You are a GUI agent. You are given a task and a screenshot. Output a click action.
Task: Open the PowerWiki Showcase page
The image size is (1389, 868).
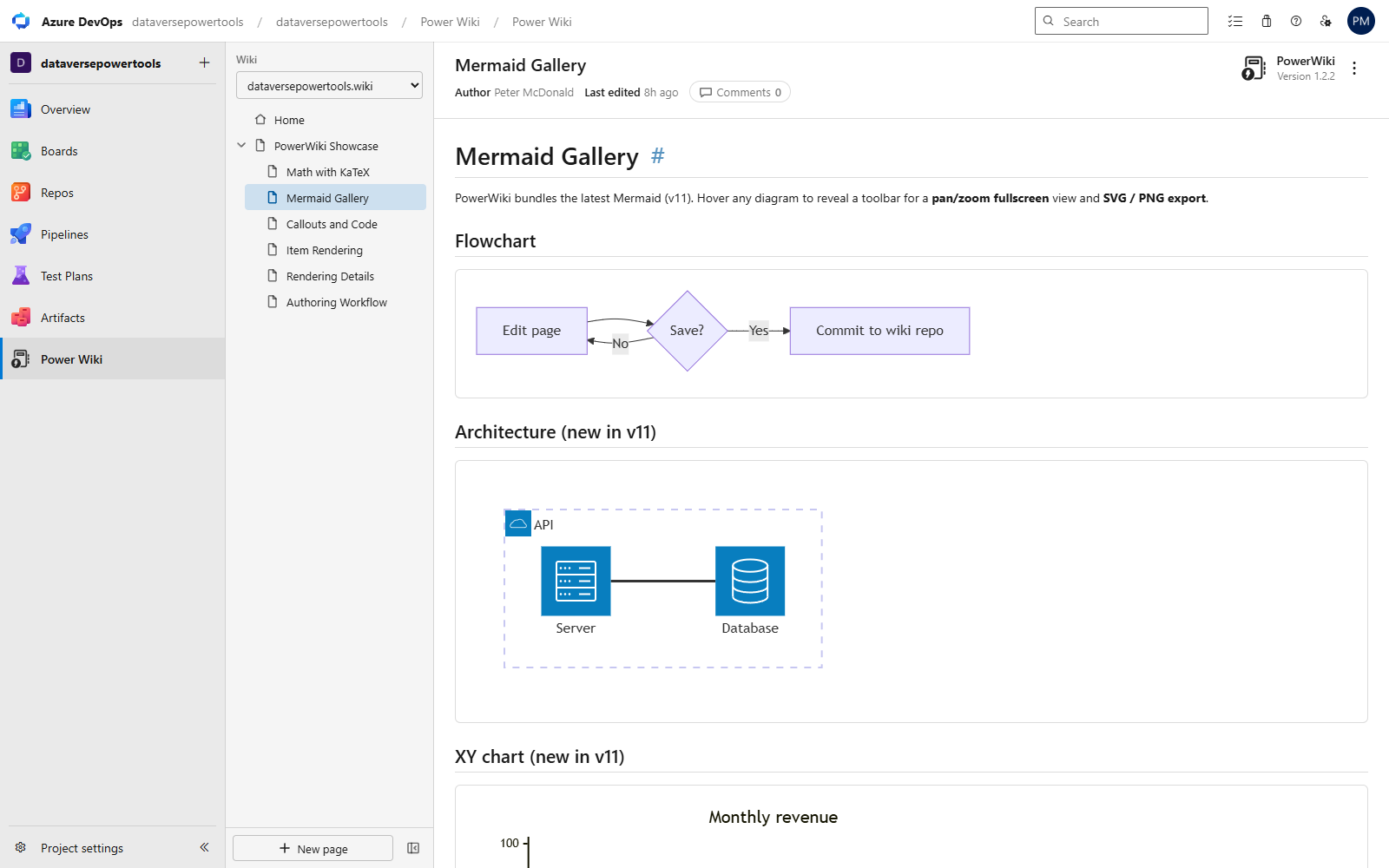click(x=326, y=146)
